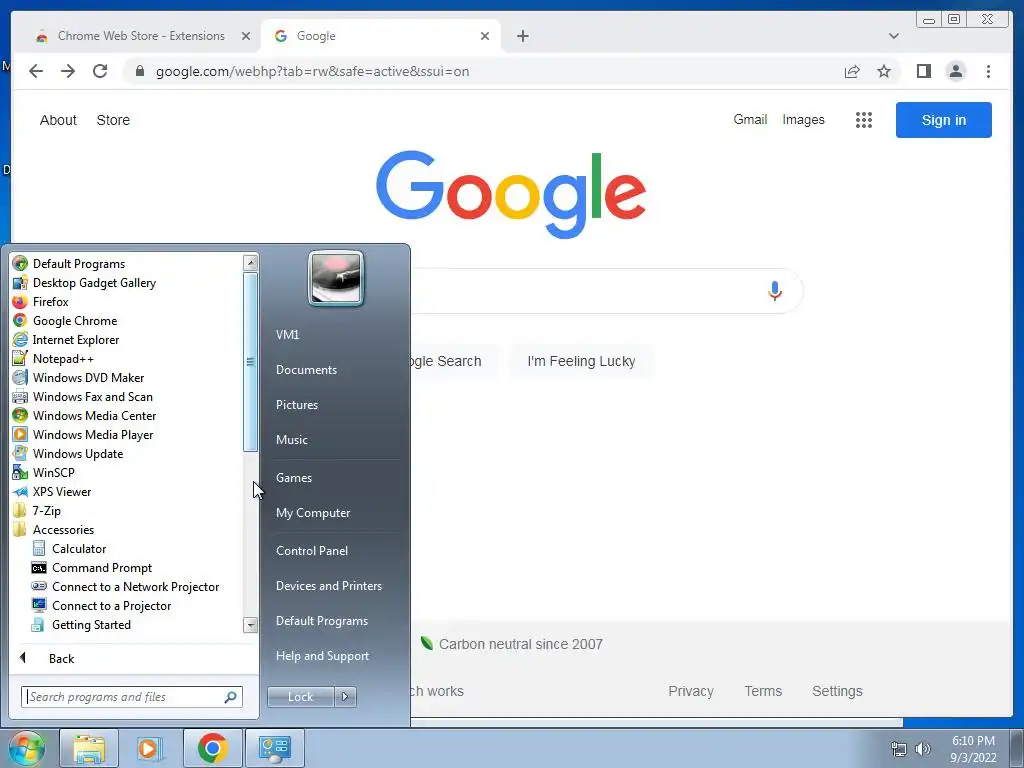Image resolution: width=1024 pixels, height=768 pixels.
Task: Close the Google tab
Action: click(485, 36)
